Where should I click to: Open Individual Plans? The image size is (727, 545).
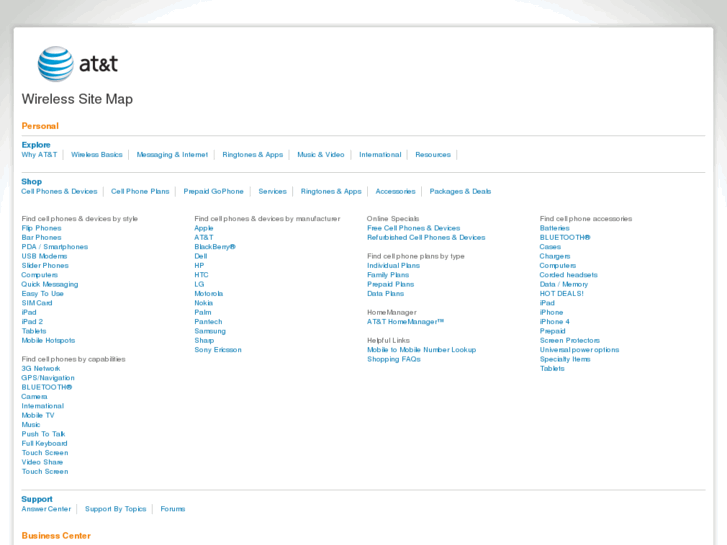[x=393, y=265]
